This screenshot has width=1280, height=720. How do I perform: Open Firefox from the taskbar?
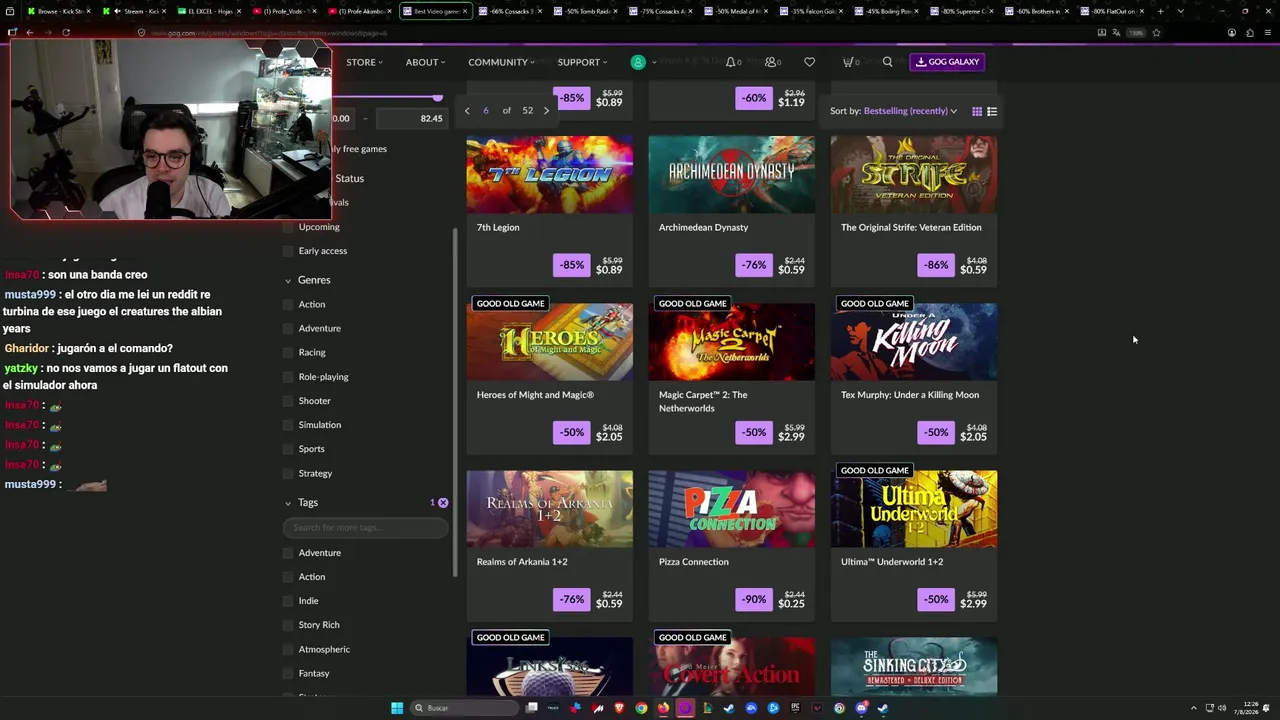663,708
